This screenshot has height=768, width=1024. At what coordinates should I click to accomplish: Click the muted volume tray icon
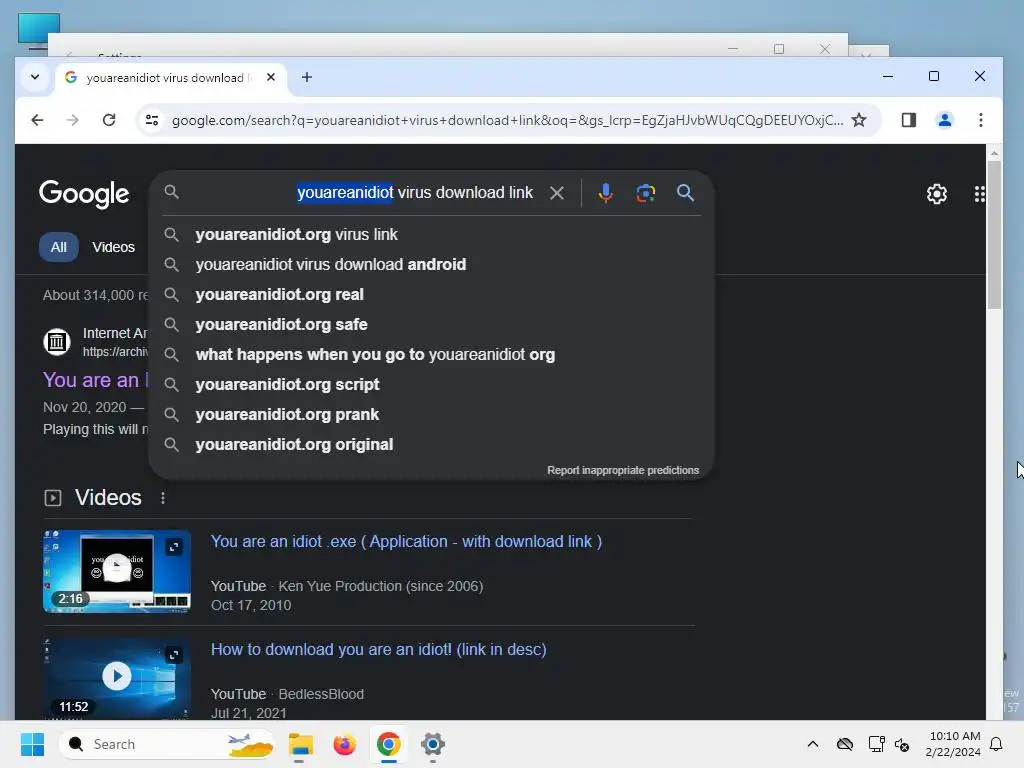coord(903,744)
